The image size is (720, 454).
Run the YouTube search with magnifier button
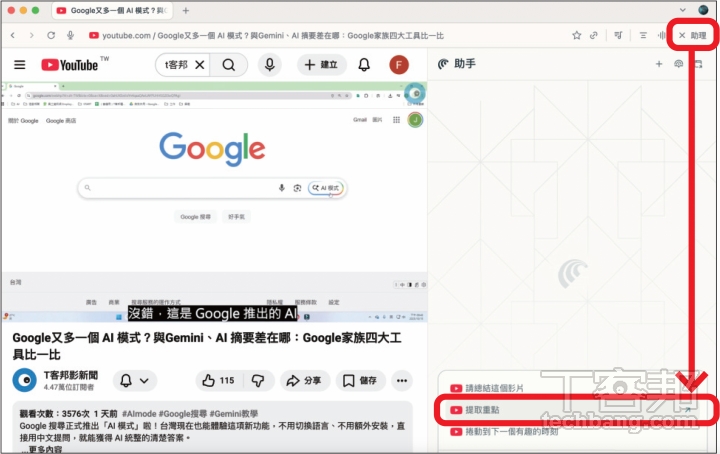(229, 65)
